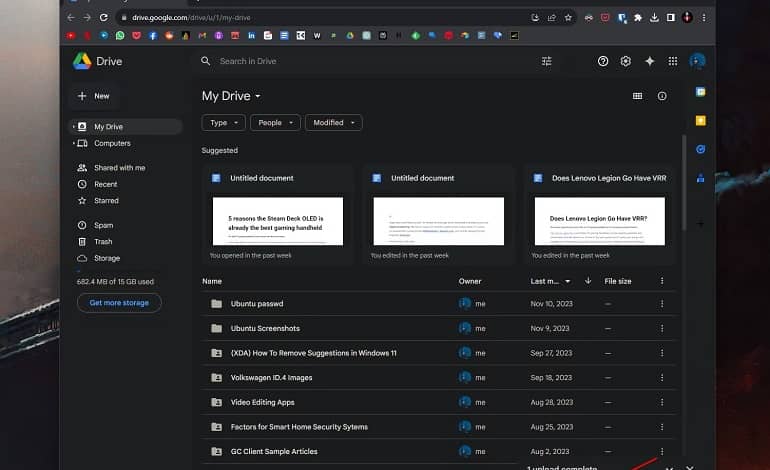Reverse sort direction arrow in list header
This screenshot has height=470, width=770.
(588, 281)
